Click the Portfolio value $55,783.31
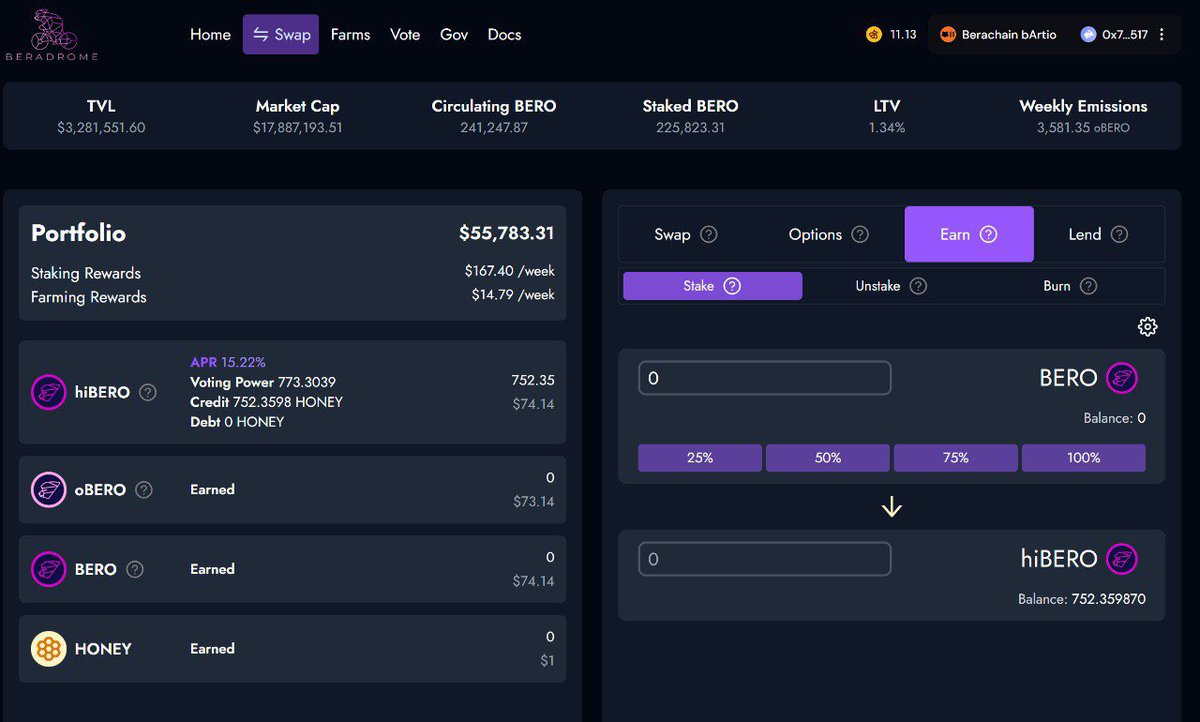 click(506, 233)
